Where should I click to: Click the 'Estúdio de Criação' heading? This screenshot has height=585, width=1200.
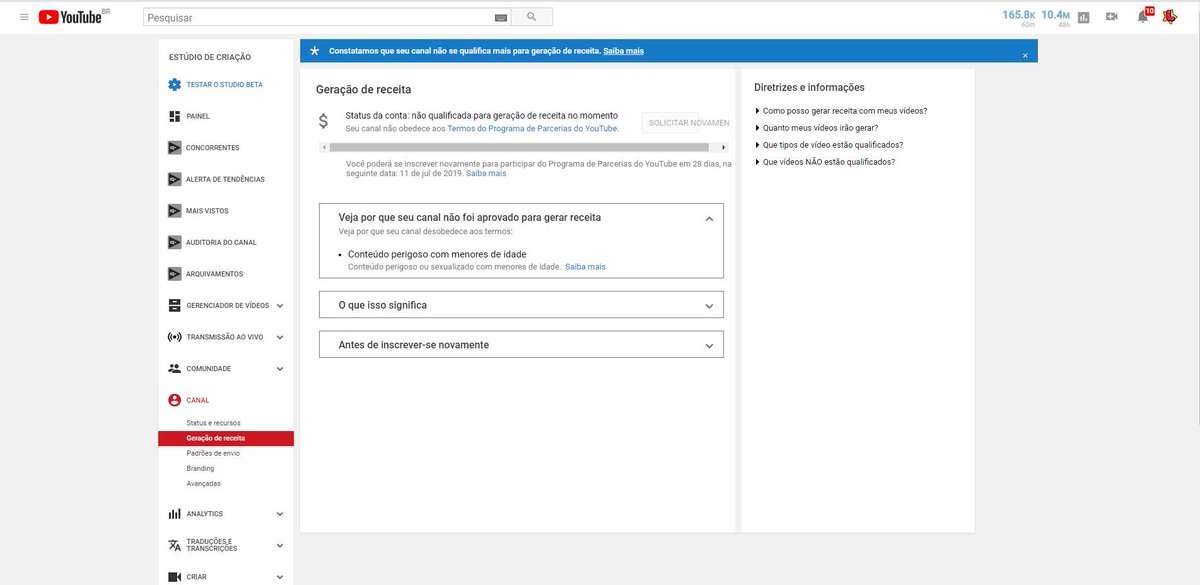(x=210, y=57)
